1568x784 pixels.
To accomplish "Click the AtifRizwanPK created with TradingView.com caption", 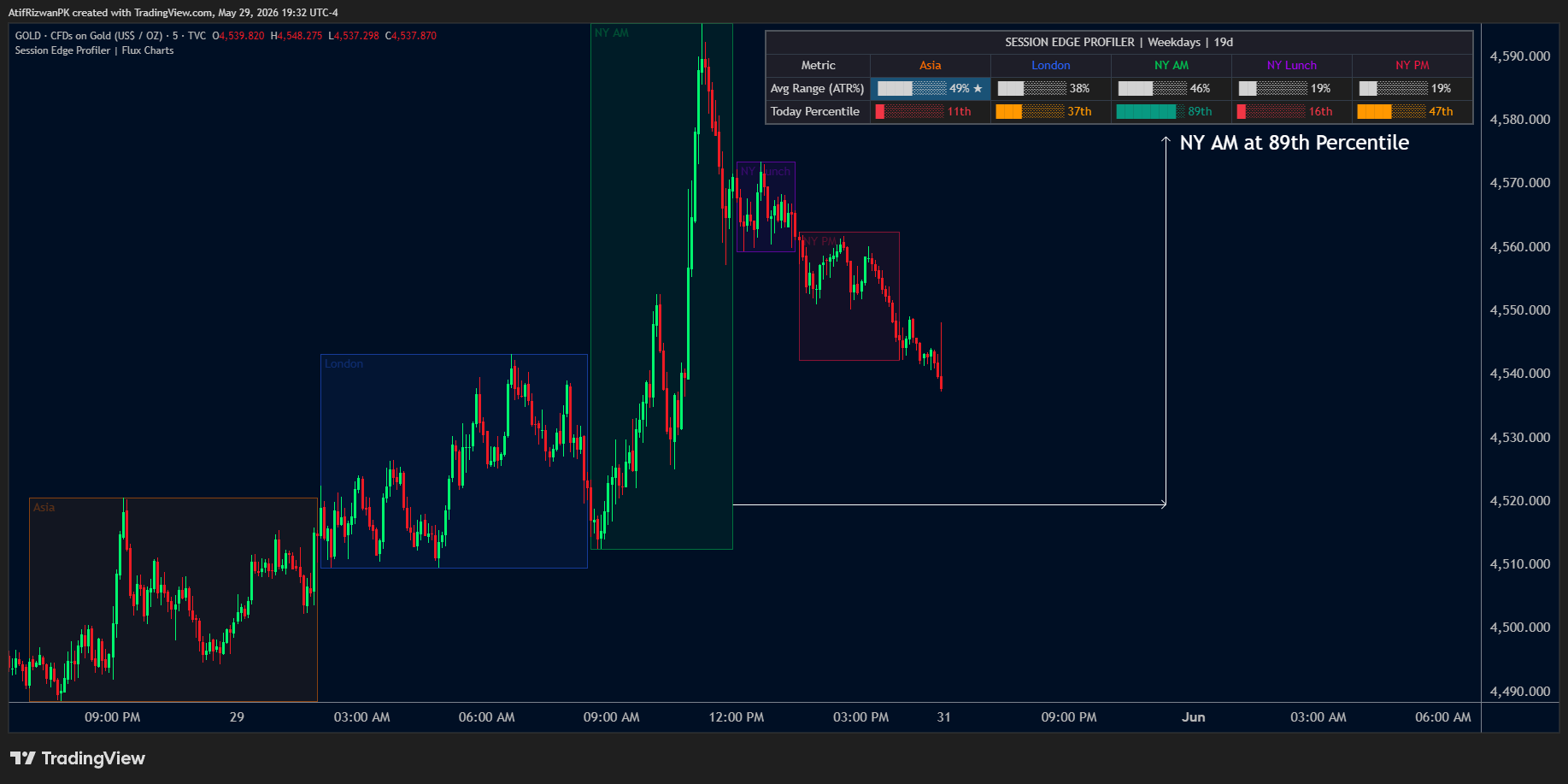I will click(173, 13).
